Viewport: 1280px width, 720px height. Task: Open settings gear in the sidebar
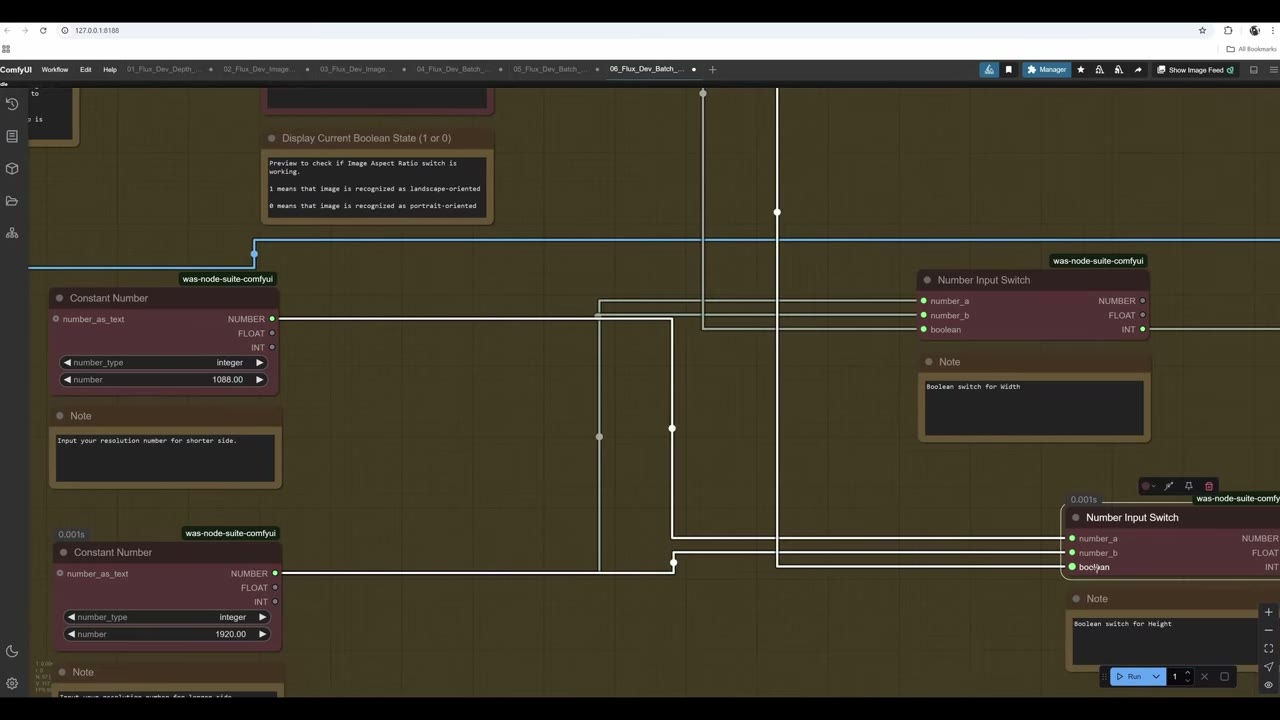(12, 684)
